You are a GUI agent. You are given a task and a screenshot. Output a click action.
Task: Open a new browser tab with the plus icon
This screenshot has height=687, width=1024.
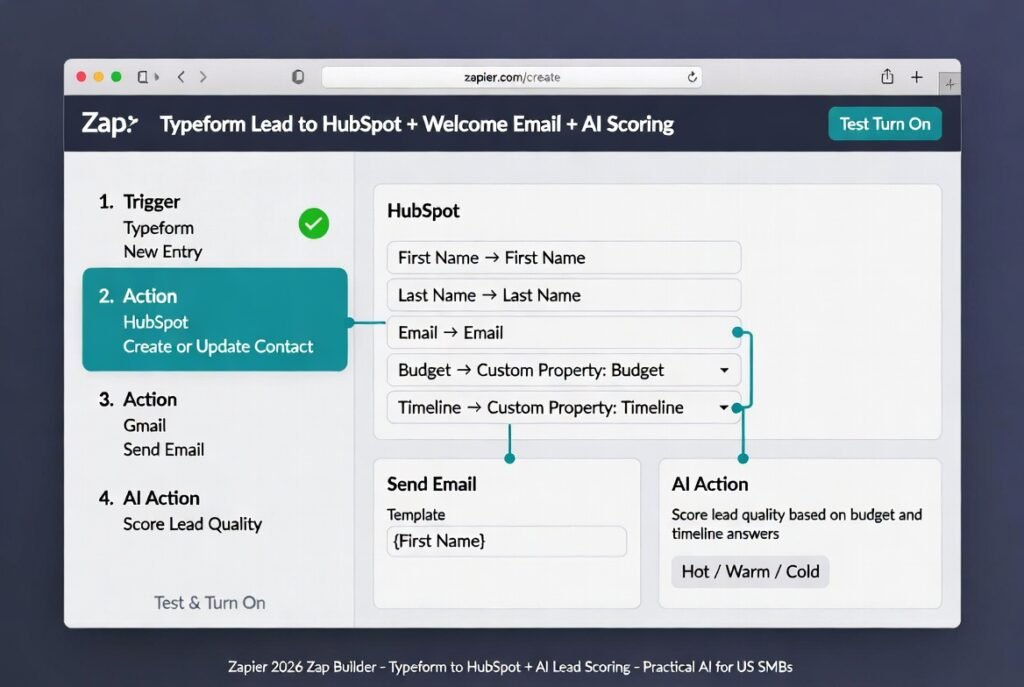click(916, 76)
